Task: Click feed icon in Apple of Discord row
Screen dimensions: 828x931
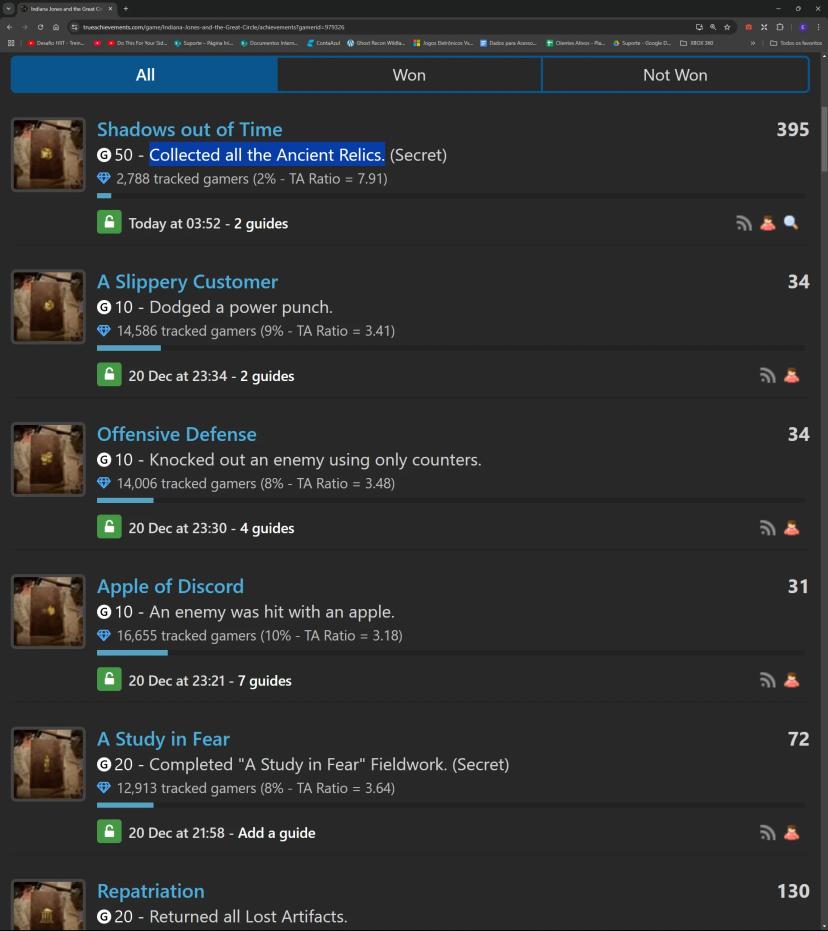Action: coord(767,680)
